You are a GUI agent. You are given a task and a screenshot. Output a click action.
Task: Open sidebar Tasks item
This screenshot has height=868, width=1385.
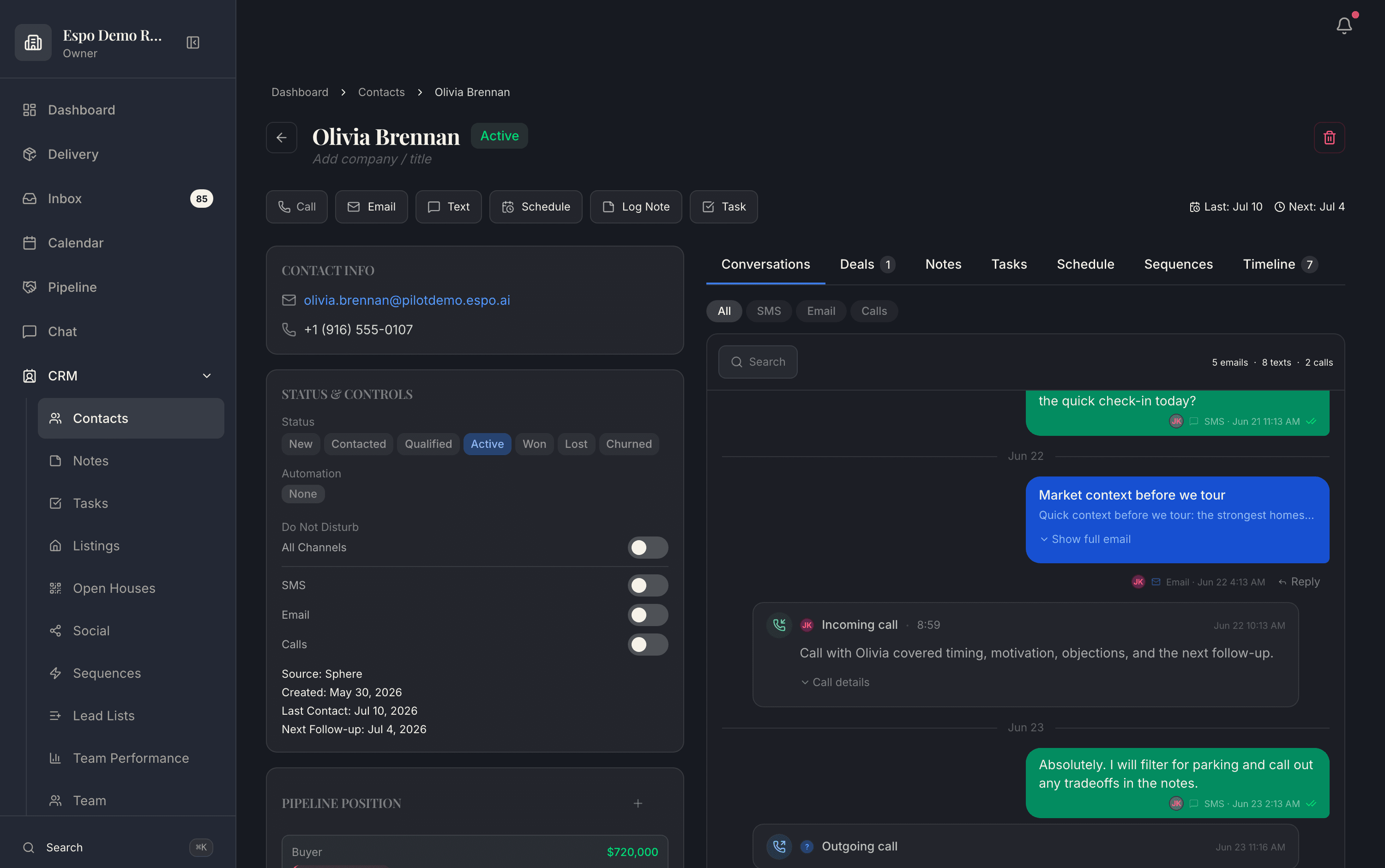click(x=131, y=503)
